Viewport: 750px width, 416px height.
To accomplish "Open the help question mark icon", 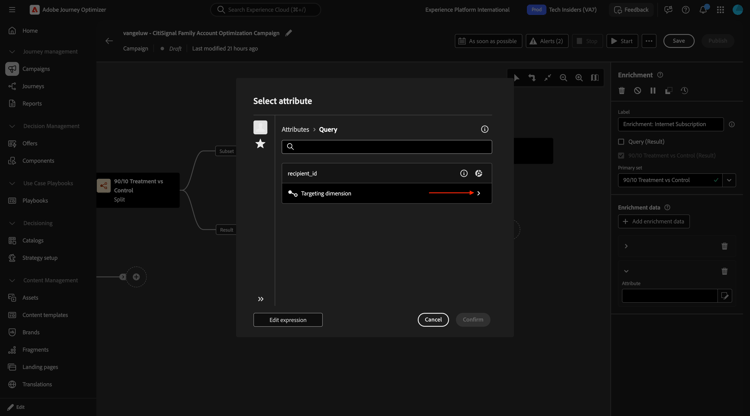I will pos(685,10).
